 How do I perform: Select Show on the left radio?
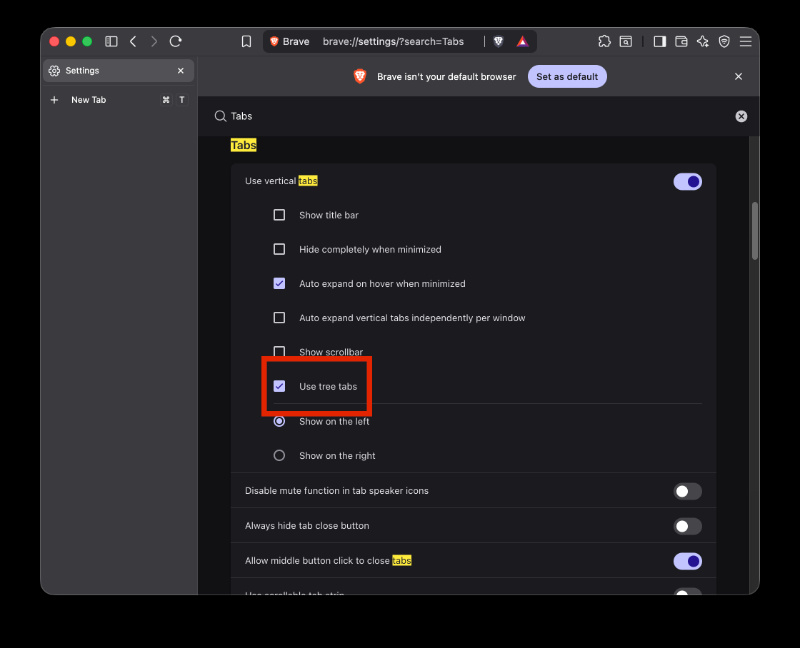tap(279, 421)
